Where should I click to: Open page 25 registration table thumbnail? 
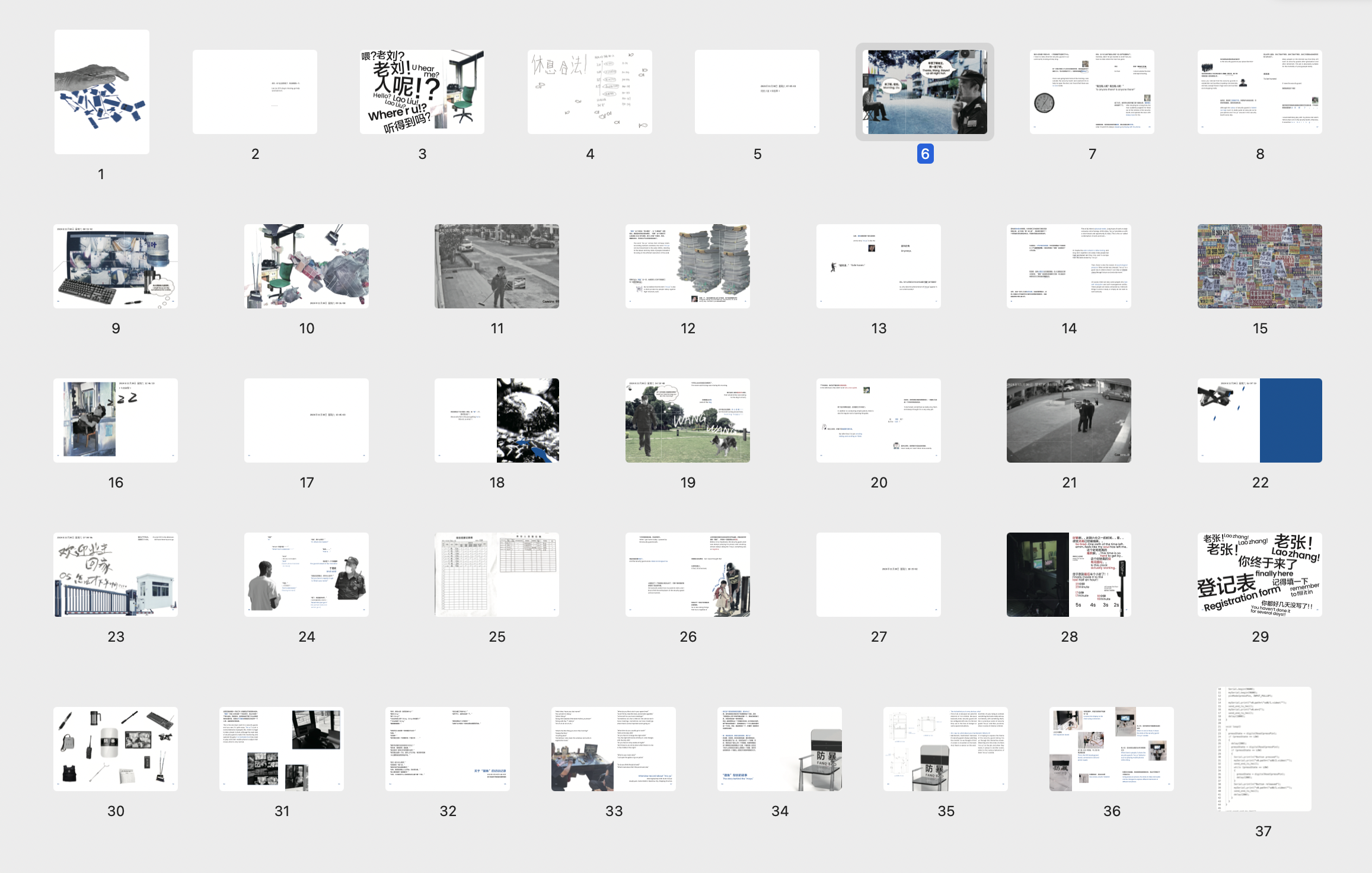coord(497,574)
